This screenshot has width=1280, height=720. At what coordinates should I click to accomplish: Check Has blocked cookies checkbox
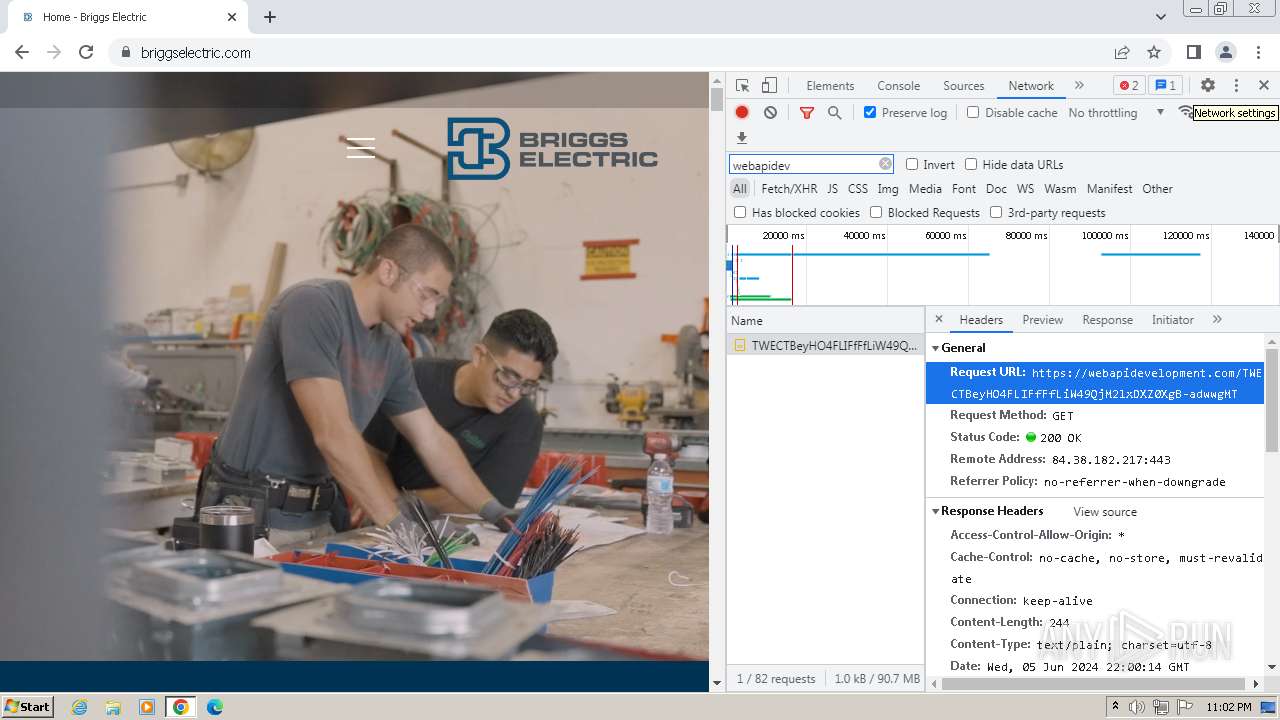(x=740, y=212)
